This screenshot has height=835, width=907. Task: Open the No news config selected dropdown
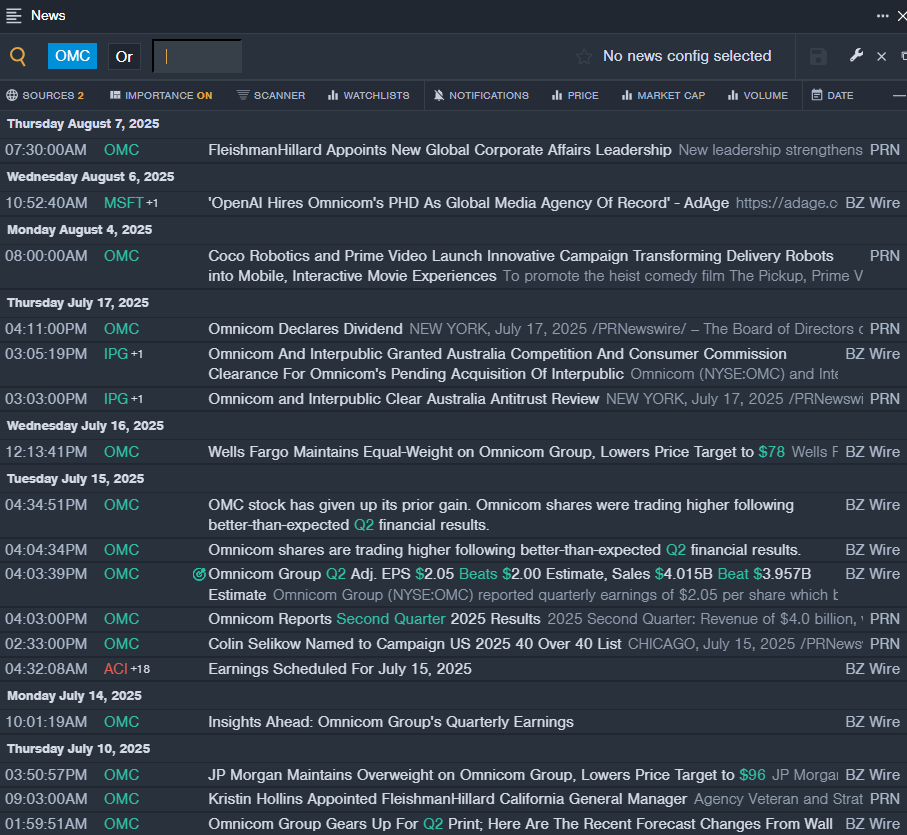click(687, 56)
